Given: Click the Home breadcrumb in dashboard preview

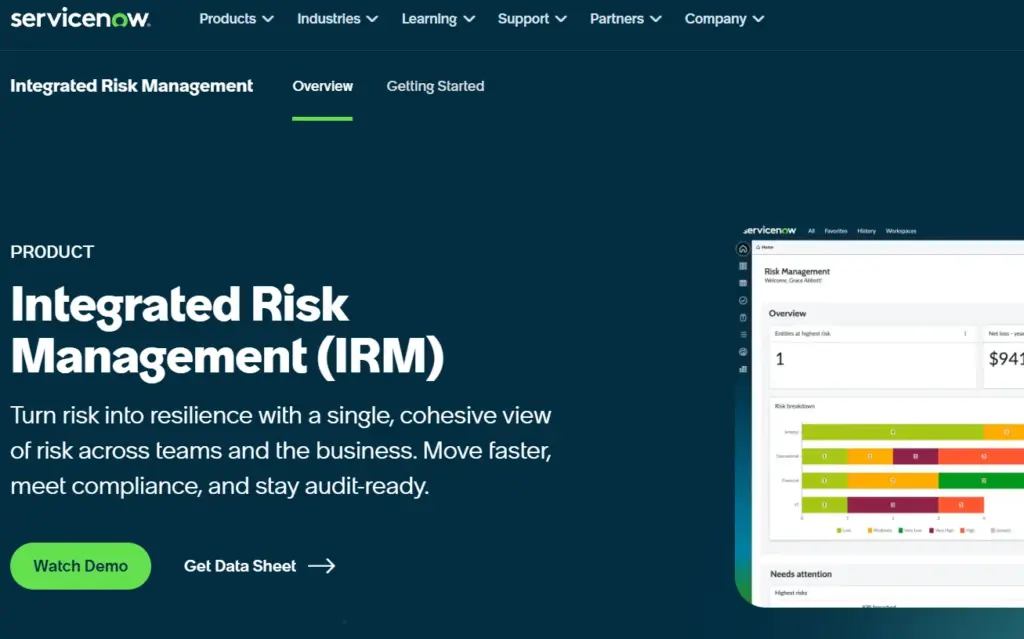Looking at the screenshot, I should (765, 247).
